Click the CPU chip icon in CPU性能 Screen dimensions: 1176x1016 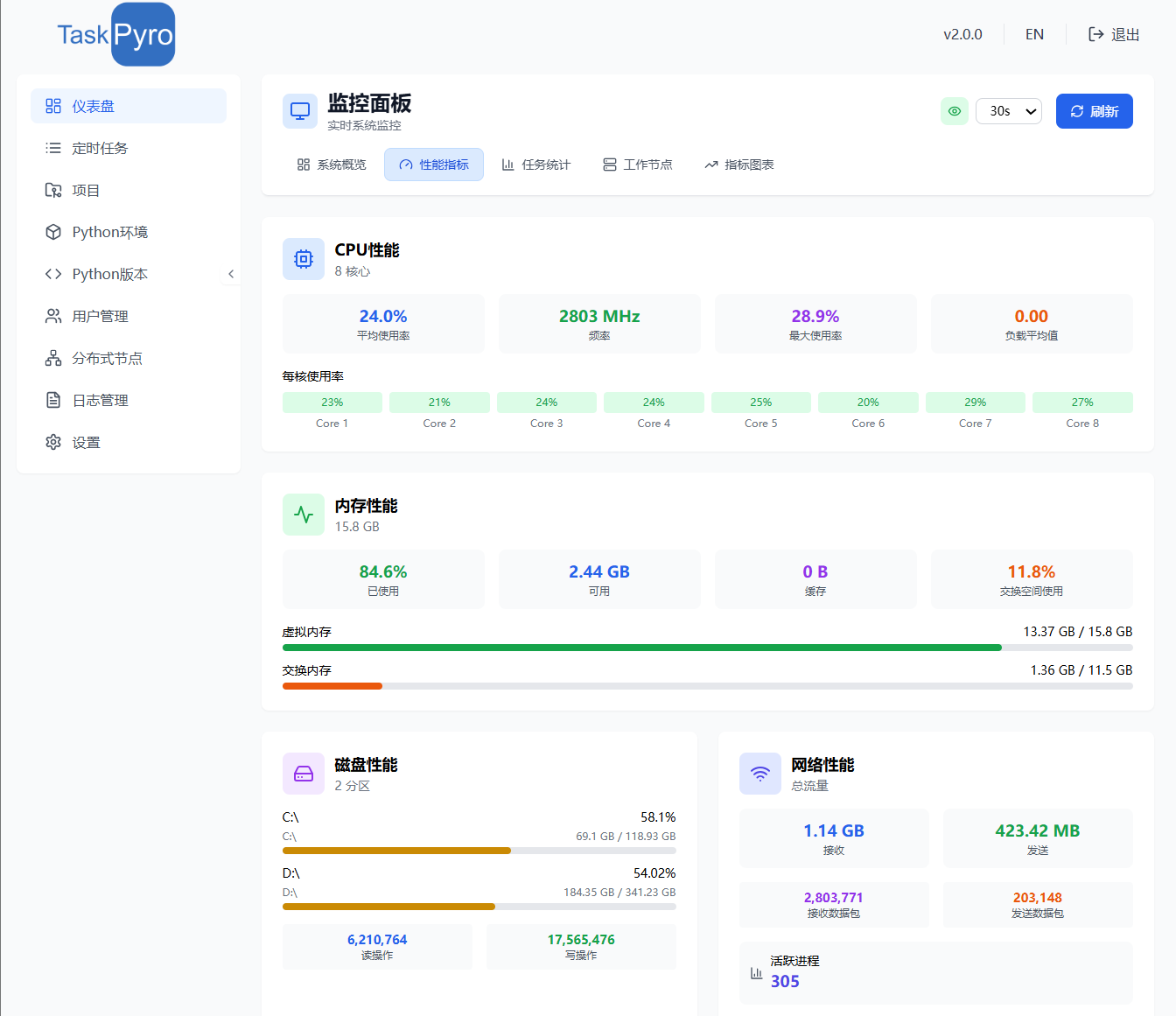(x=304, y=259)
